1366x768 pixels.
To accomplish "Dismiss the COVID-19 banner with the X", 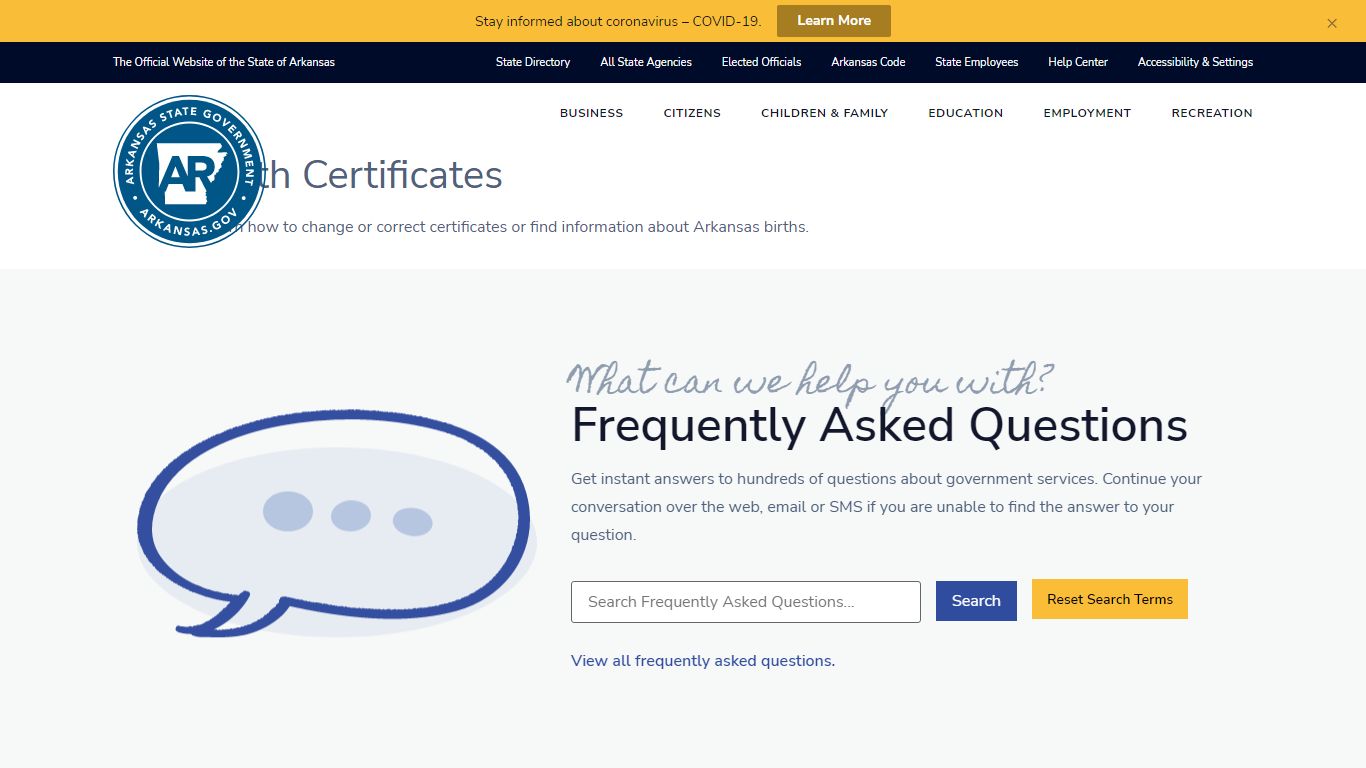I will [1332, 23].
